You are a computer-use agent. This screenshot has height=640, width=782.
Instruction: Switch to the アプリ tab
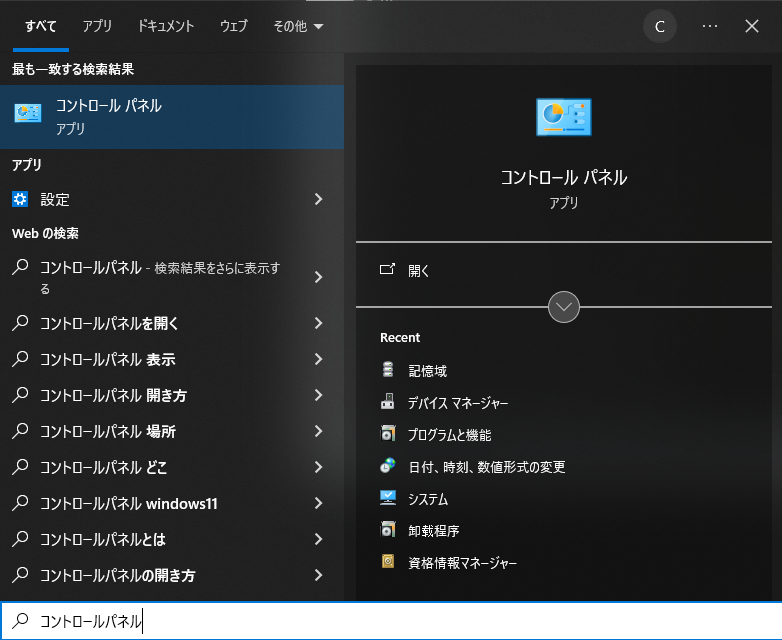pos(97,26)
